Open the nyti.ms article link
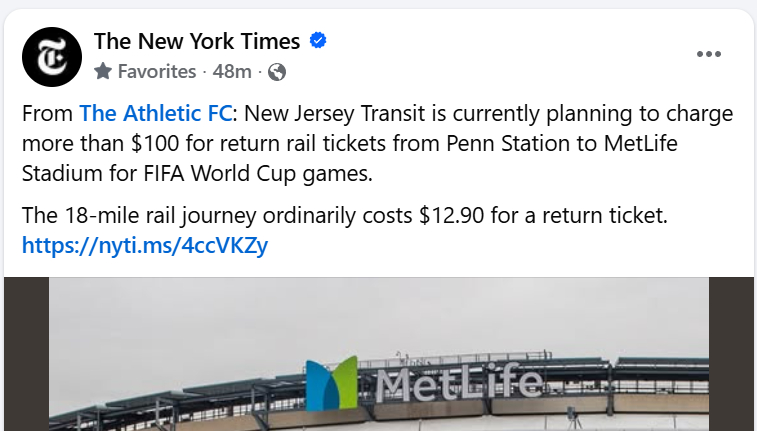The width and height of the screenshot is (757, 431). [x=144, y=245]
